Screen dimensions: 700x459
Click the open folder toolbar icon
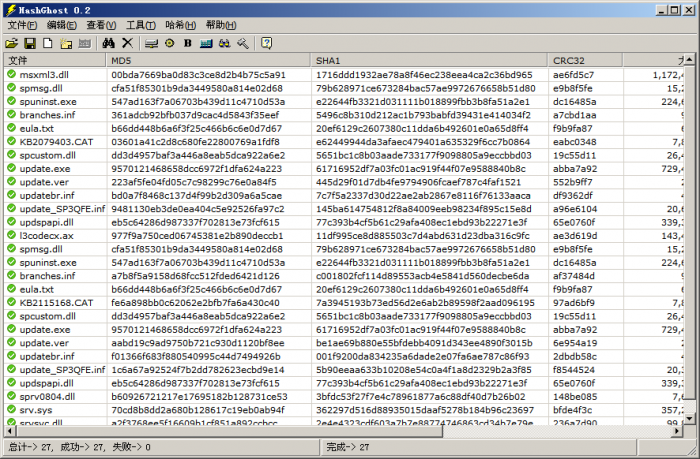tap(12, 43)
